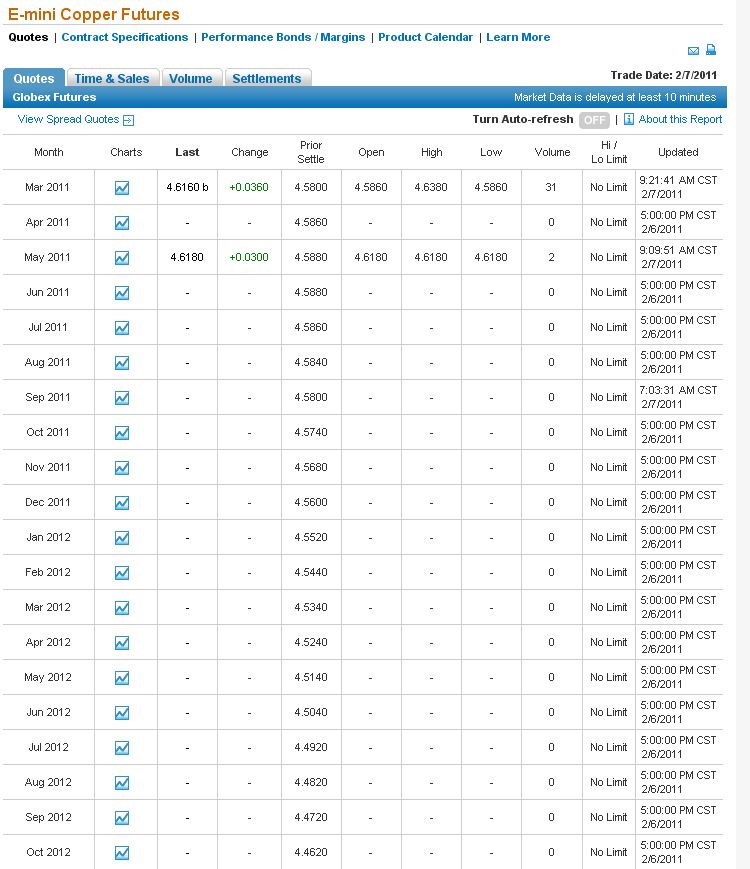Open About this Report link
This screenshot has height=869, width=750.
coord(680,119)
